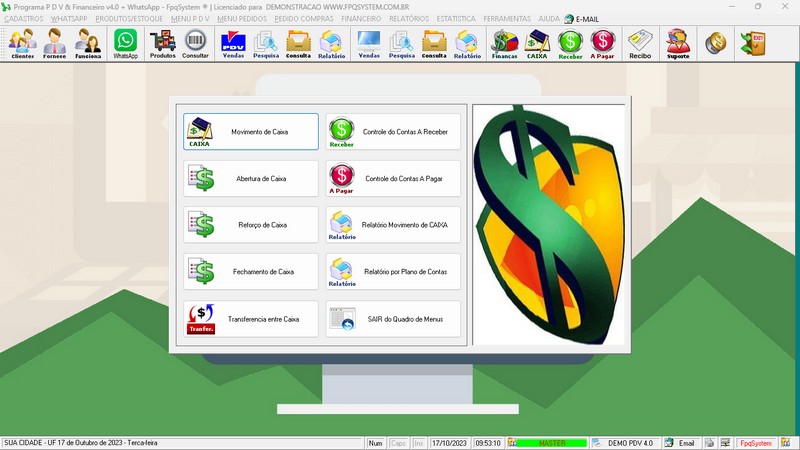Open the FINANCEIRO menu
800x450 pixels.
click(x=361, y=19)
